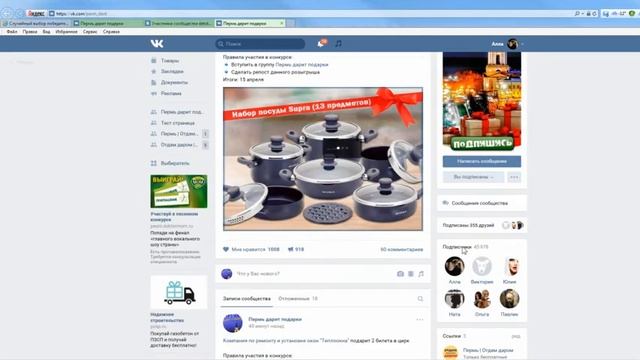Open a new browser tab

pyautogui.click(x=291, y=23)
